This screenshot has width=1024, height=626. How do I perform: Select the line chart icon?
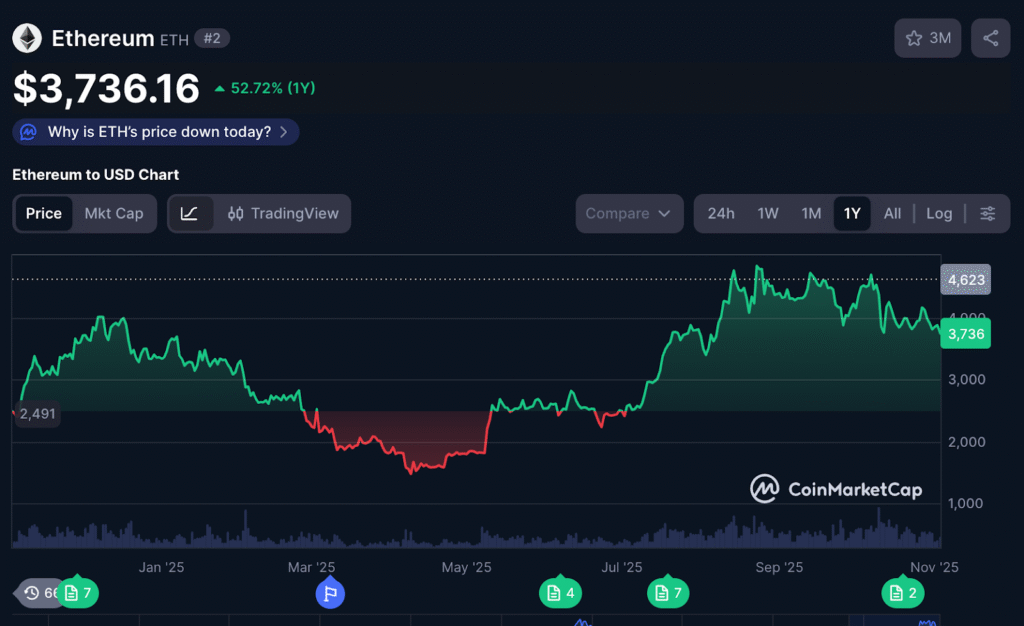190,214
